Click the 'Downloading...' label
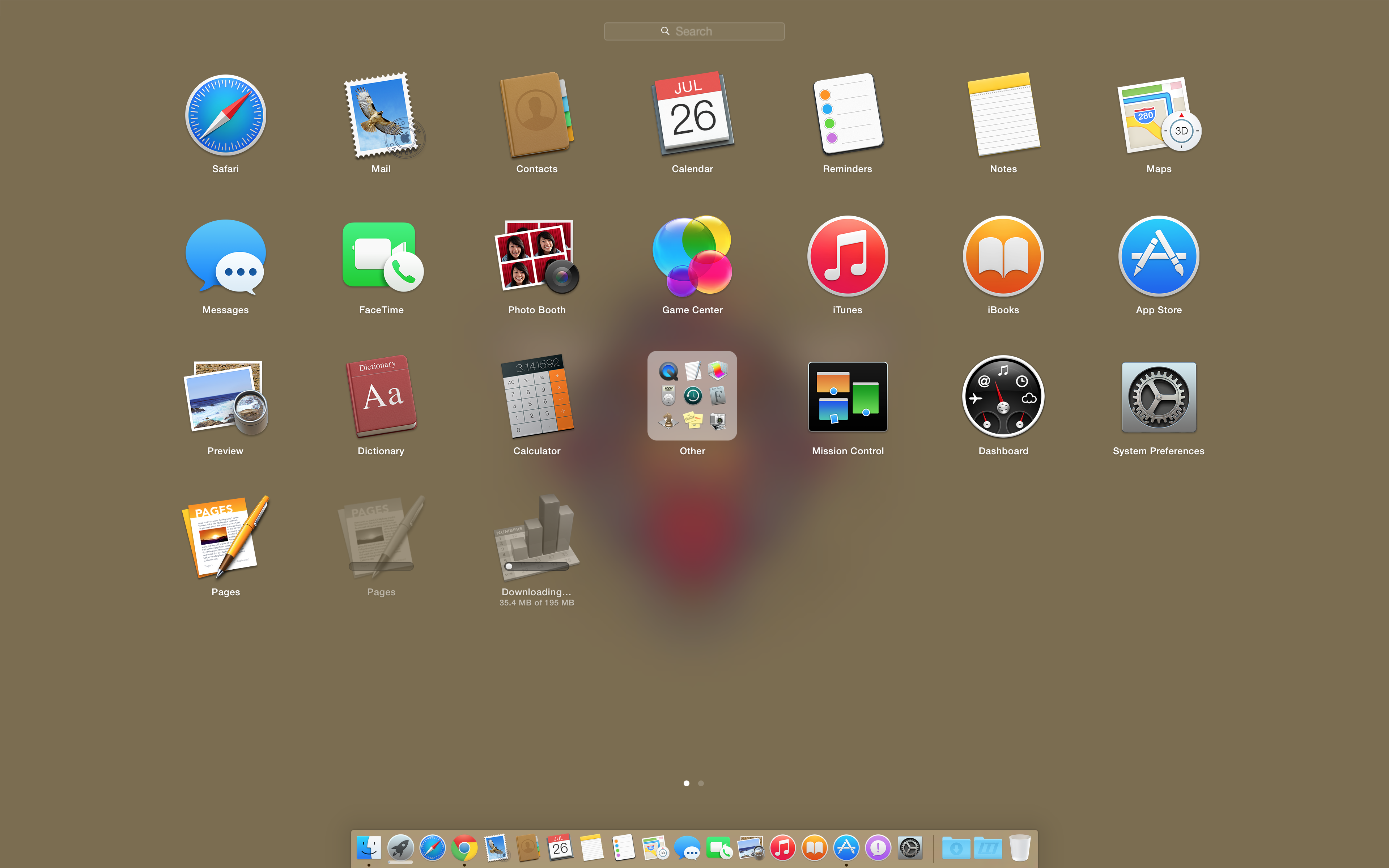 [x=537, y=592]
